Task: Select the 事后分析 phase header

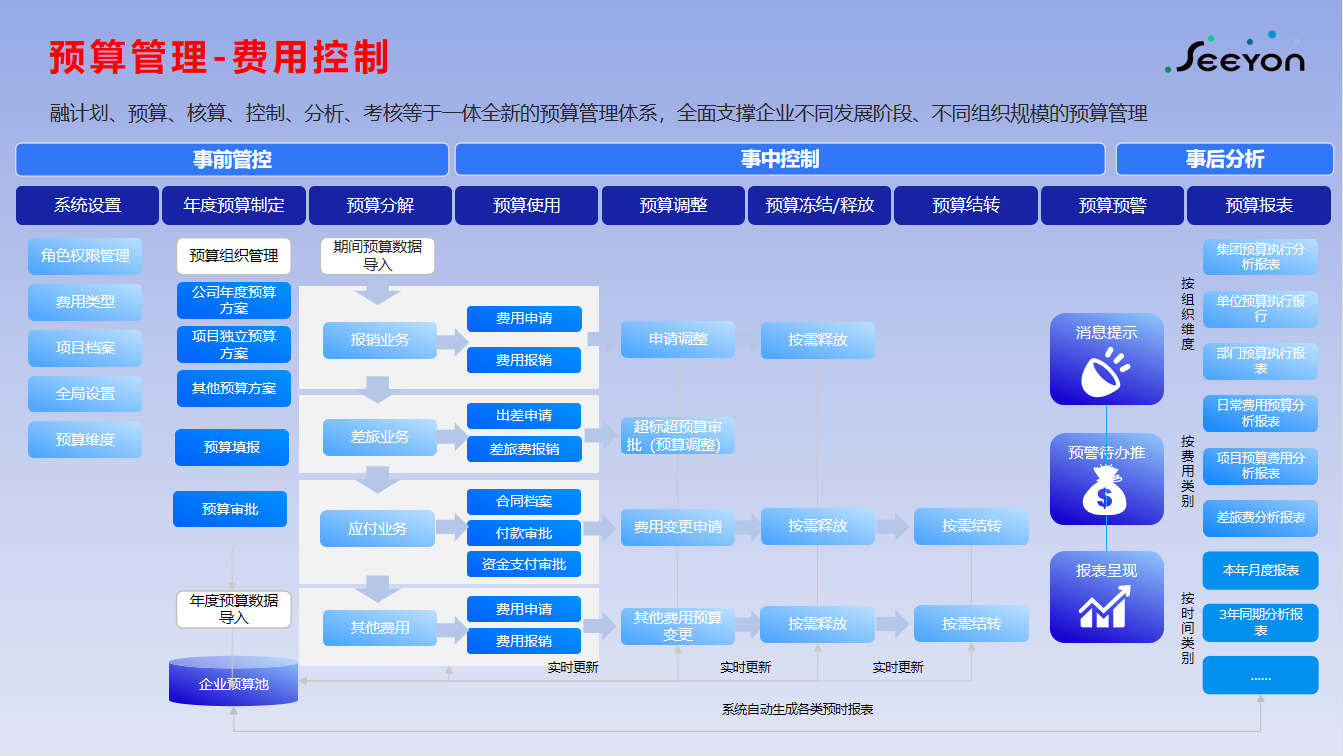Action: coord(1224,160)
